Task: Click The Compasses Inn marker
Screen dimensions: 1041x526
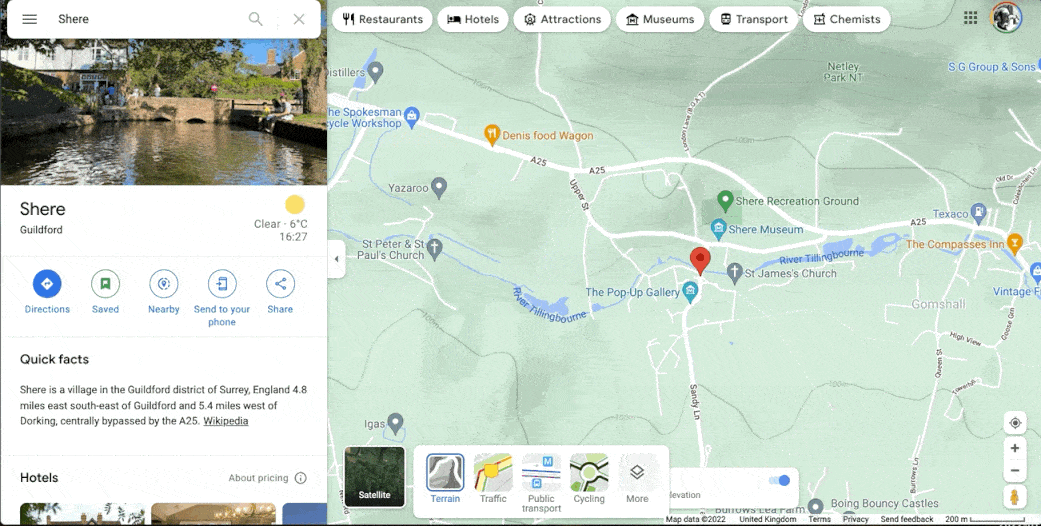Action: pos(1014,244)
